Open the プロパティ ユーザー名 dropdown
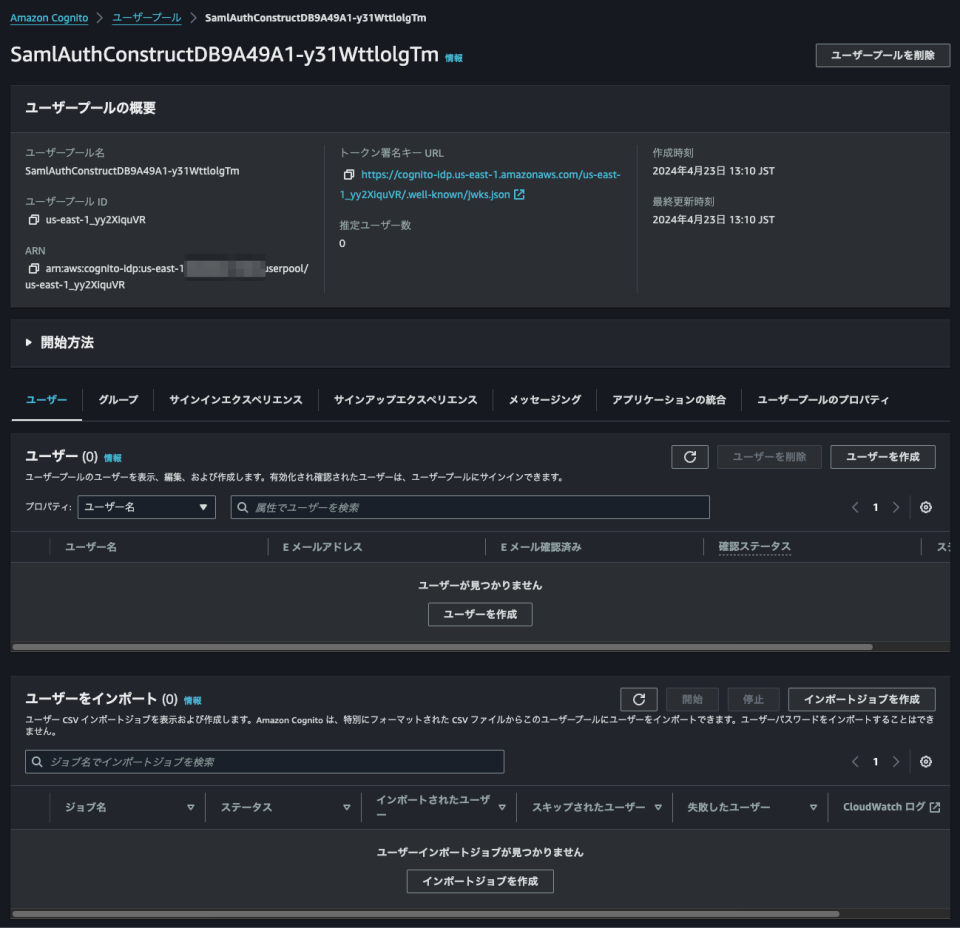This screenshot has height=928, width=960. [x=146, y=507]
